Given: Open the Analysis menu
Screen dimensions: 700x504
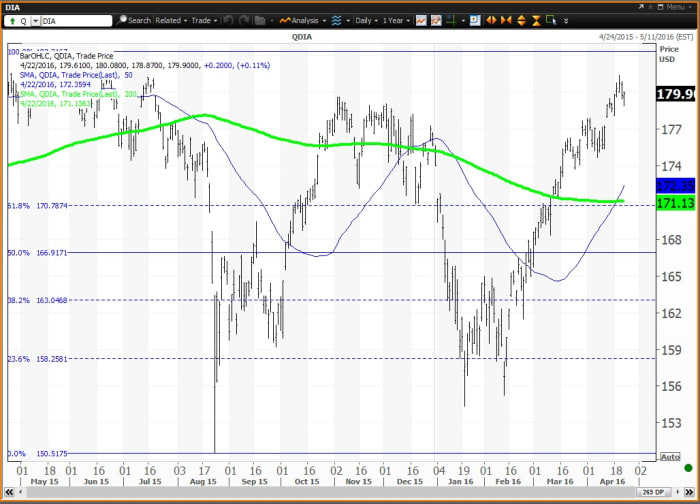Looking at the screenshot, I should click(303, 21).
